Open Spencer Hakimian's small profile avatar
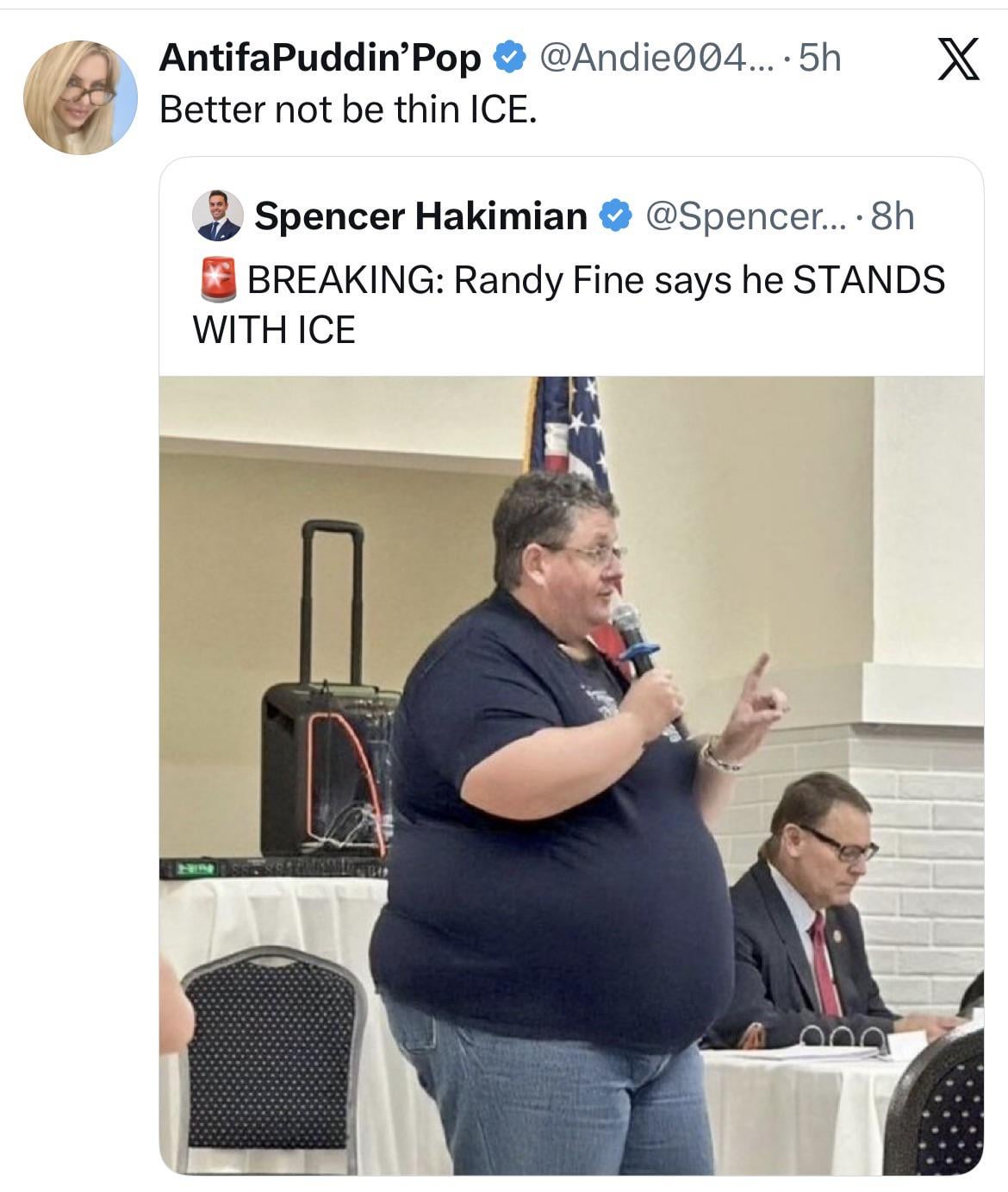The image size is (1008, 1192). pos(218,215)
